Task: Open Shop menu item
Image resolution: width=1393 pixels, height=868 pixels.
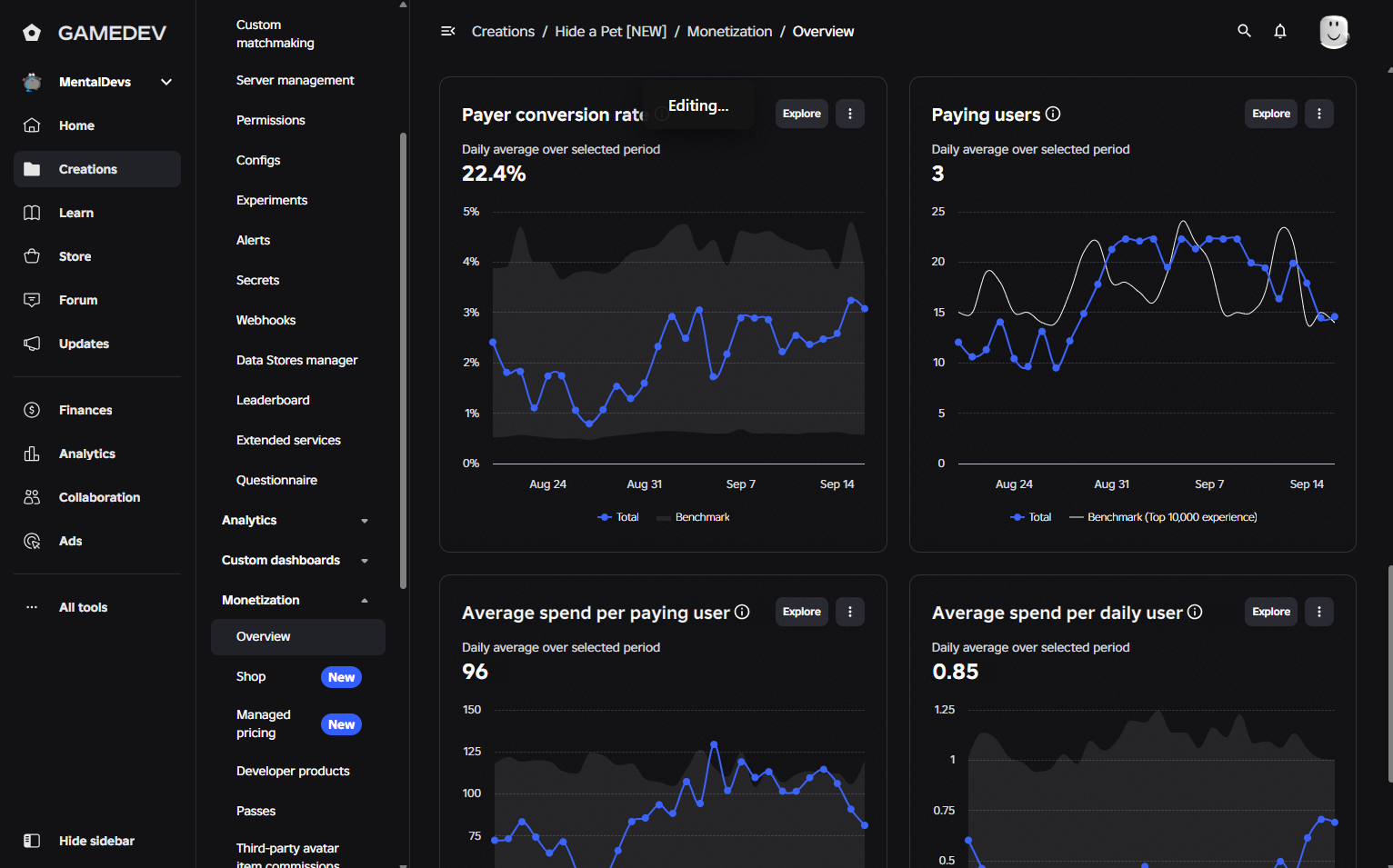Action: point(298,676)
